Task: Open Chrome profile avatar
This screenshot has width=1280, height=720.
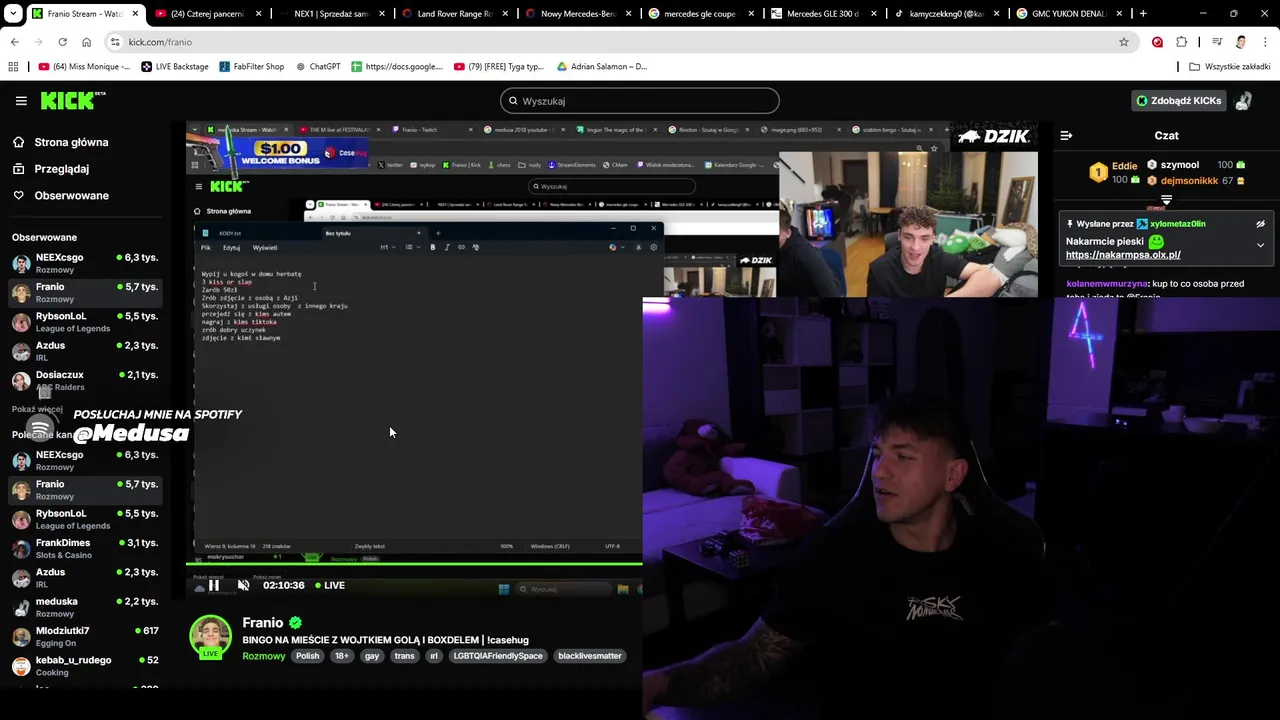Action: point(1241,42)
